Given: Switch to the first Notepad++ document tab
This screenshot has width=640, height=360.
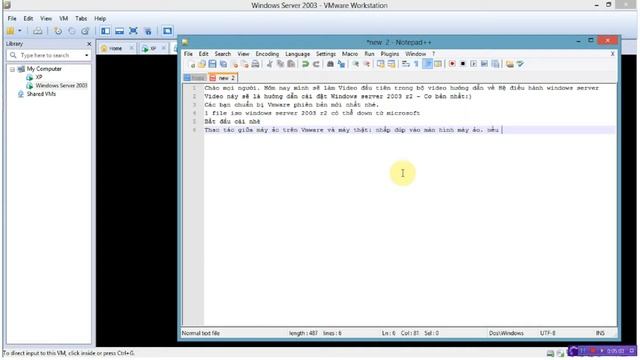Looking at the screenshot, I should click(x=195, y=78).
